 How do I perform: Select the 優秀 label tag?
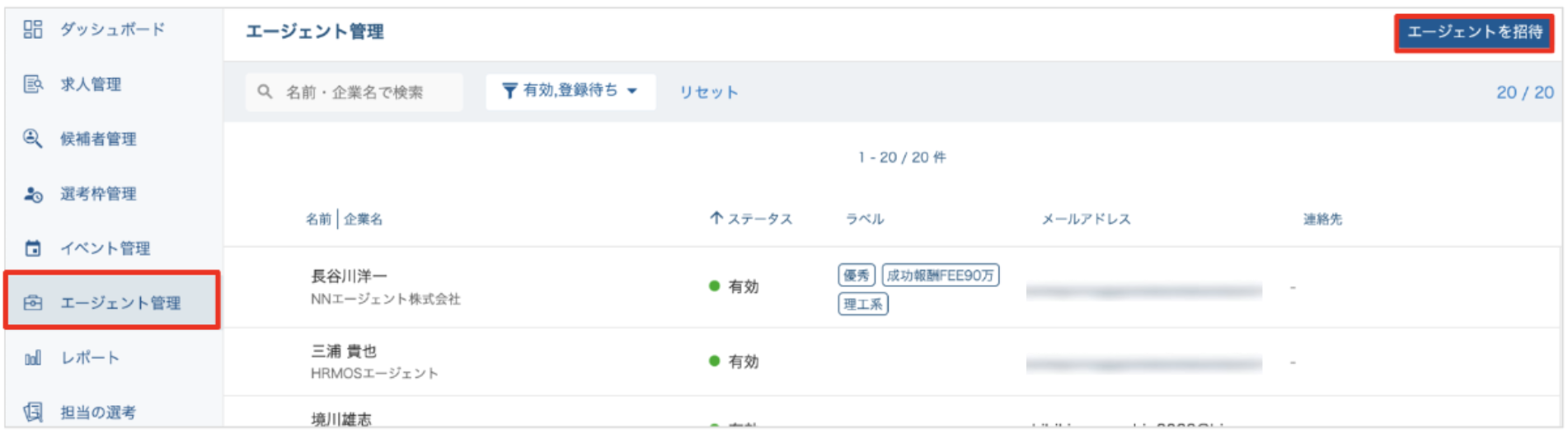(857, 276)
